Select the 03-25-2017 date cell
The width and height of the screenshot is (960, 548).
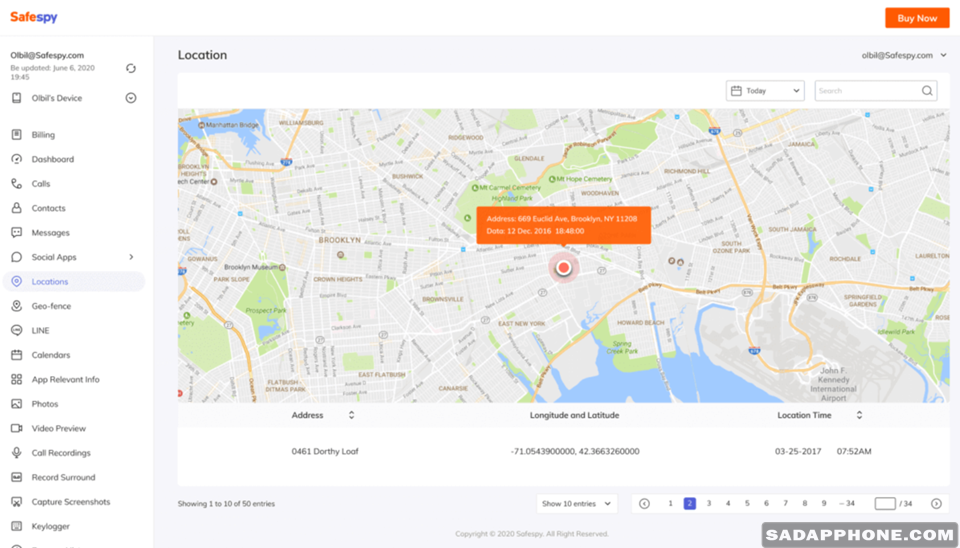pos(798,451)
